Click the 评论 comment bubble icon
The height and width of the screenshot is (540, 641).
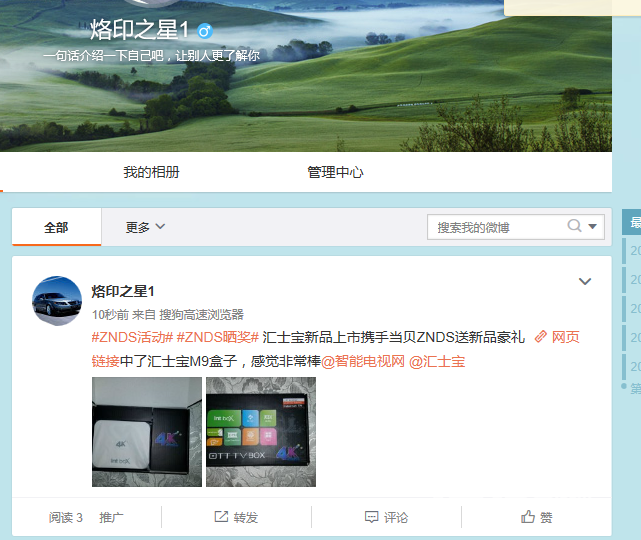[x=371, y=517]
